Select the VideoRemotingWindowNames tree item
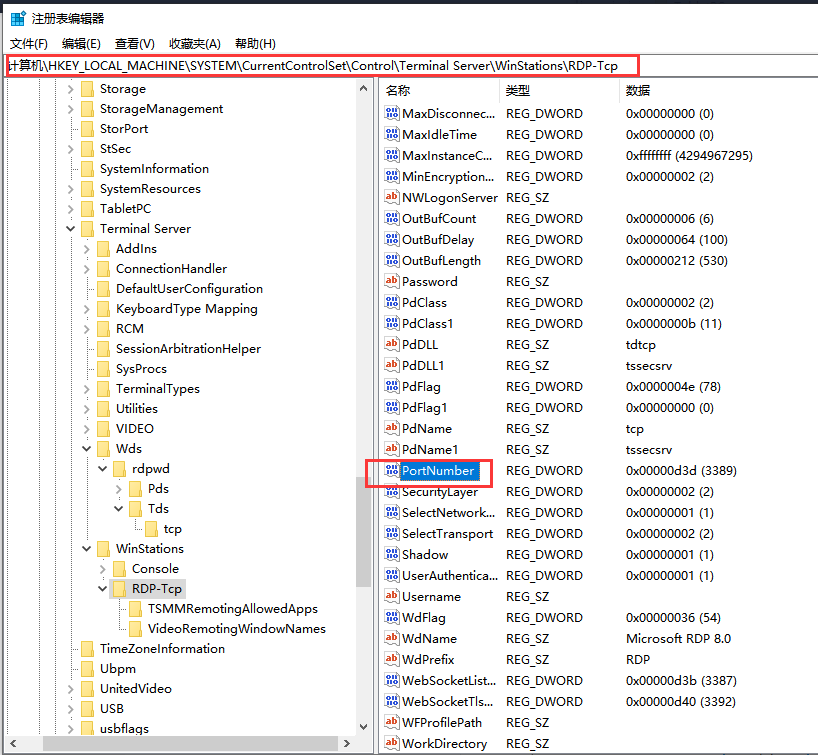The width and height of the screenshot is (818, 755). coord(236,629)
